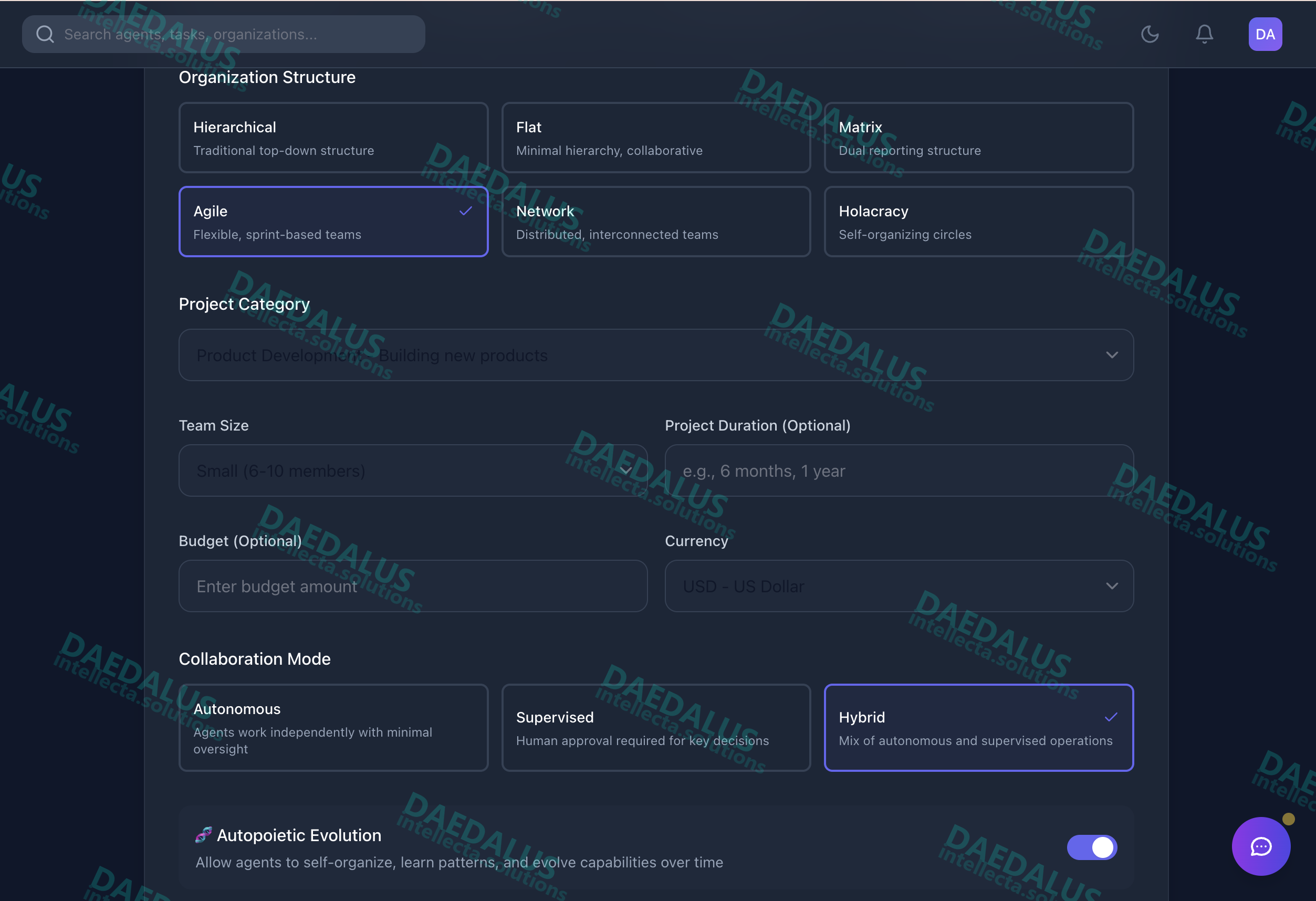Open the chat support bubble

pos(1261,846)
